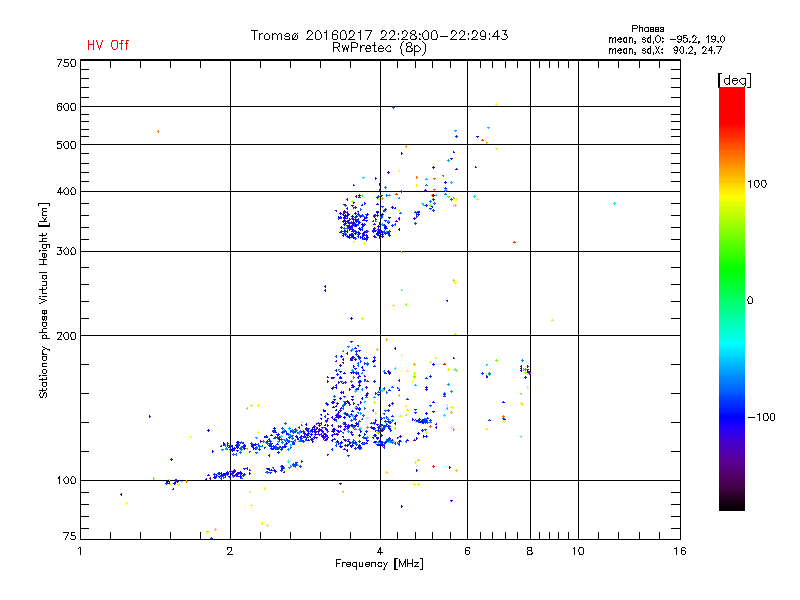Click the y-axis '750' tick label

click(x=66, y=63)
